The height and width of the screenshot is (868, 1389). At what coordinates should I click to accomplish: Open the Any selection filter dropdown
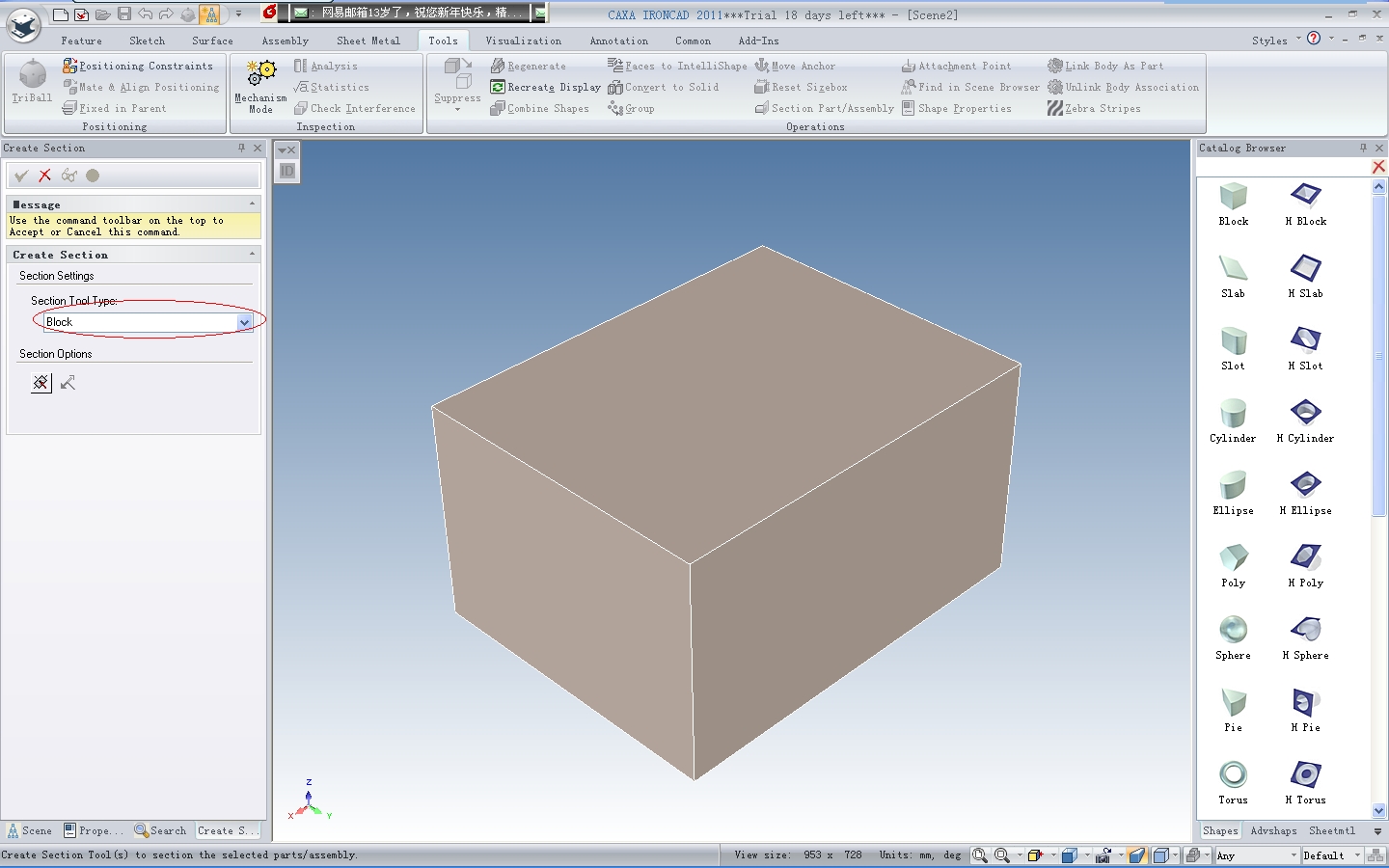click(1294, 855)
